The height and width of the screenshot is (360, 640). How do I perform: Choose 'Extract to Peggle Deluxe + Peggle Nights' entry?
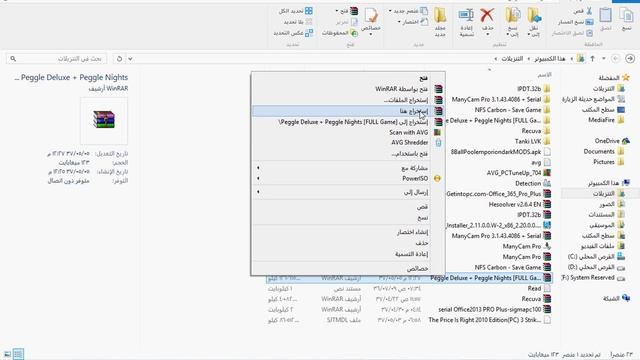(348, 122)
